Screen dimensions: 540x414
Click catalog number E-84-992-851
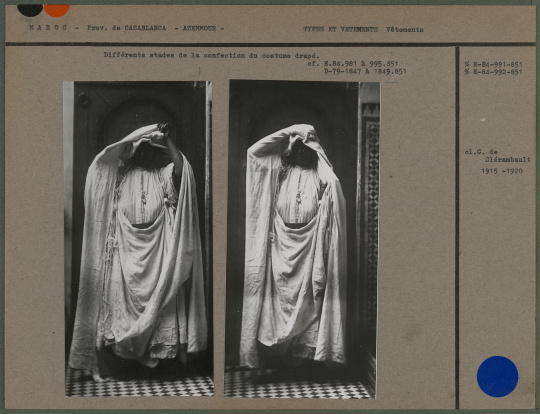[x=493, y=72]
